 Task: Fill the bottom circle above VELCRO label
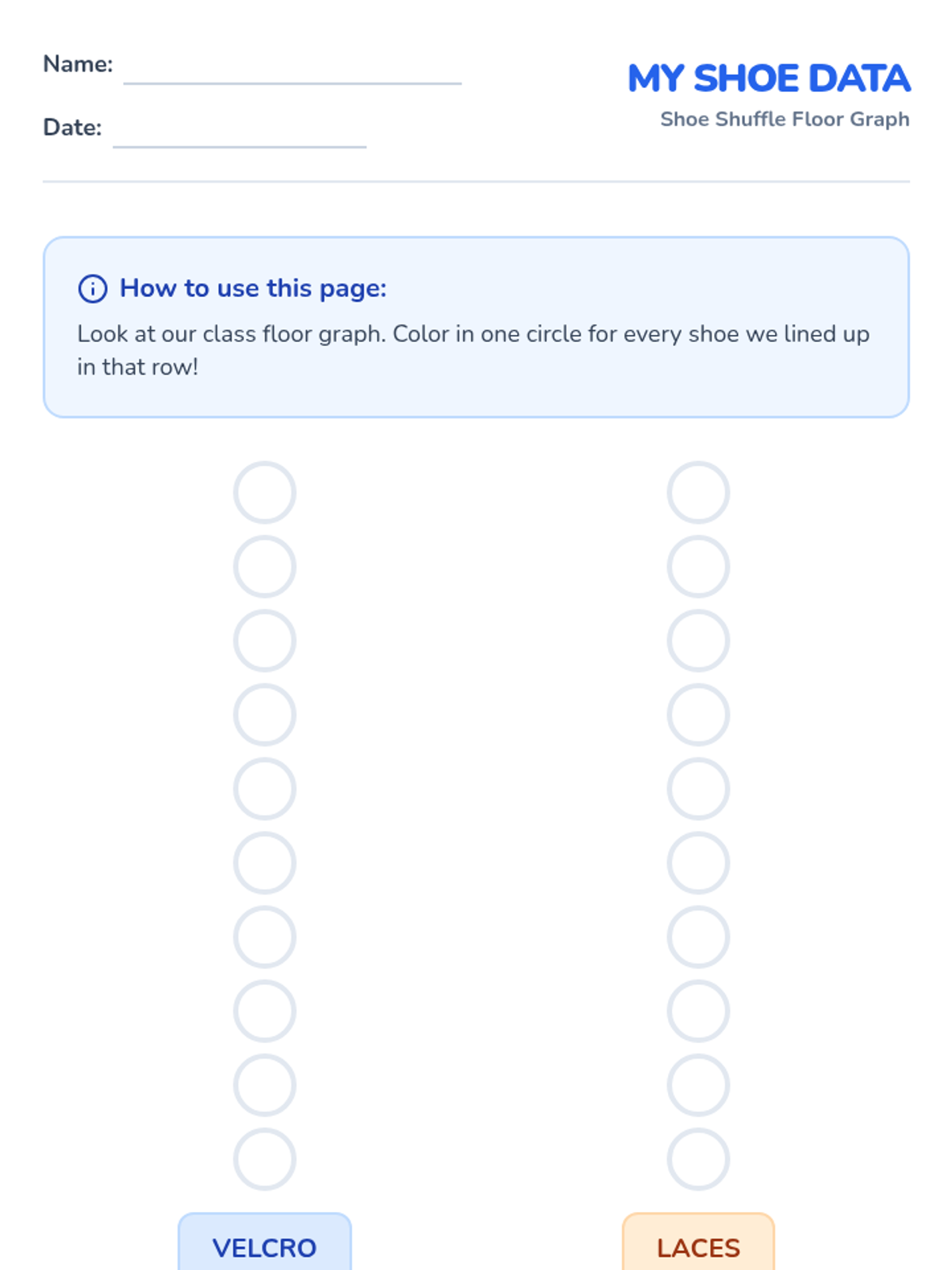265,1159
